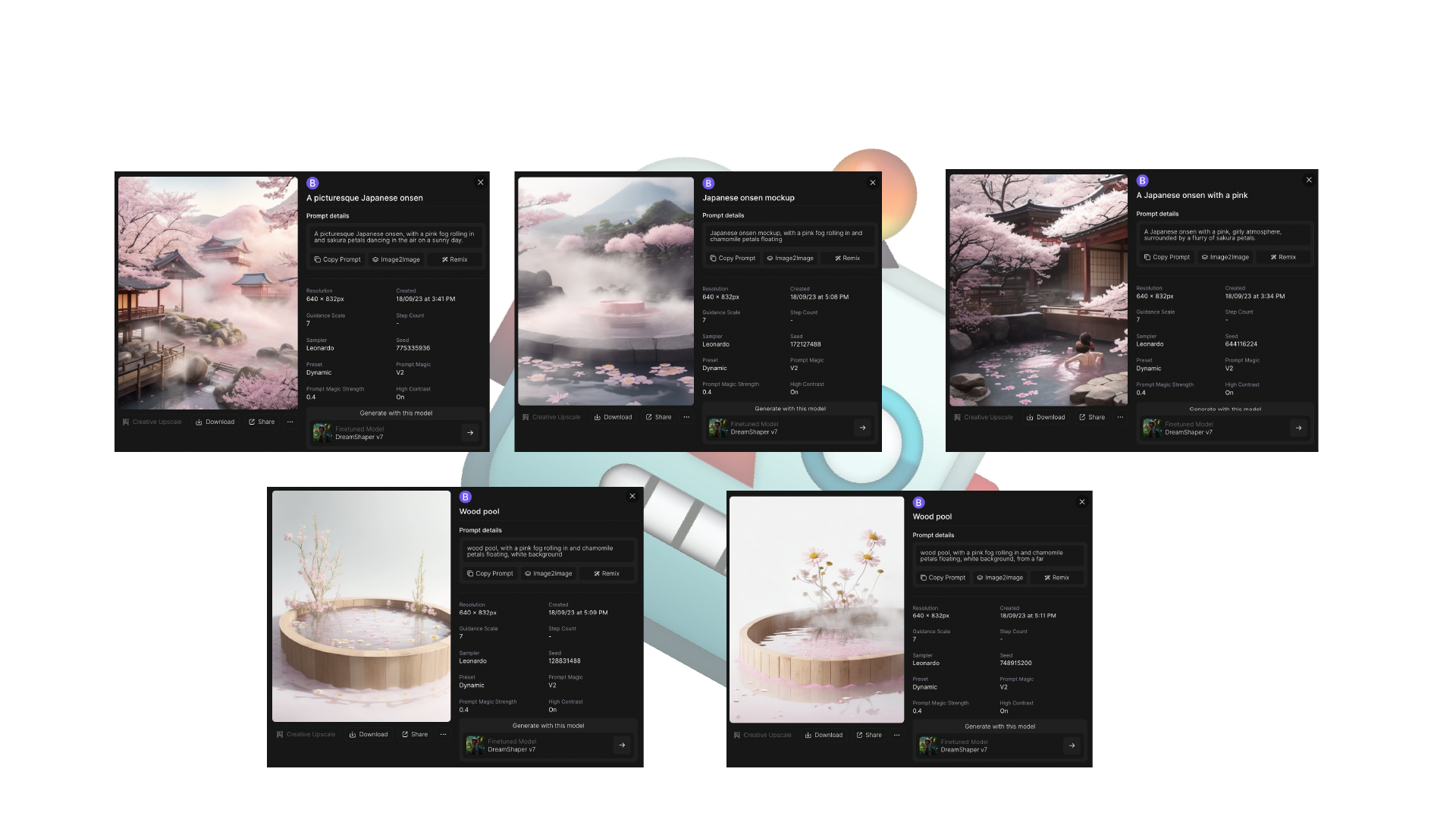The image size is (1456, 819).
Task: Download the picturesque Japanese onsen image
Action: [215, 422]
